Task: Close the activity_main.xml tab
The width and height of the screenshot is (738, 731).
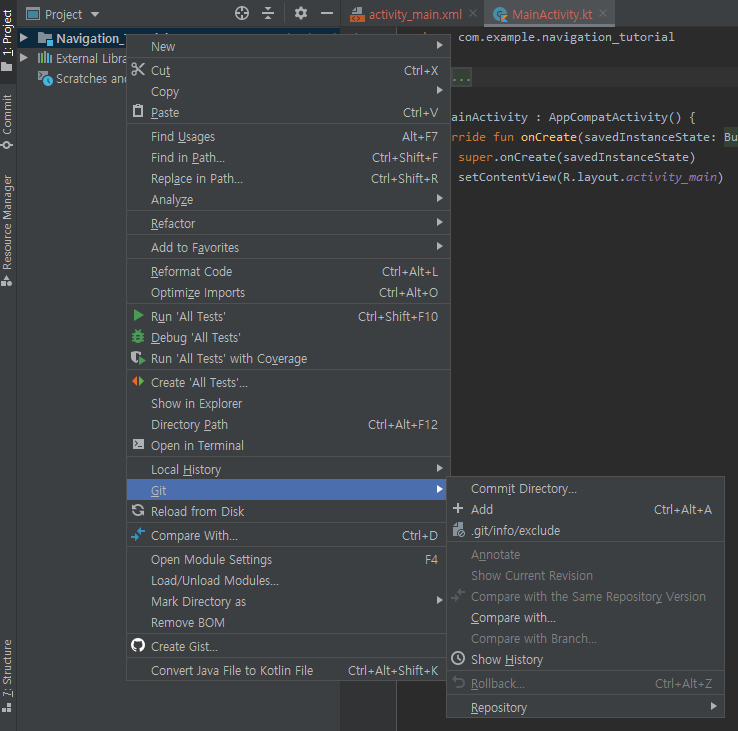Action: tap(473, 14)
